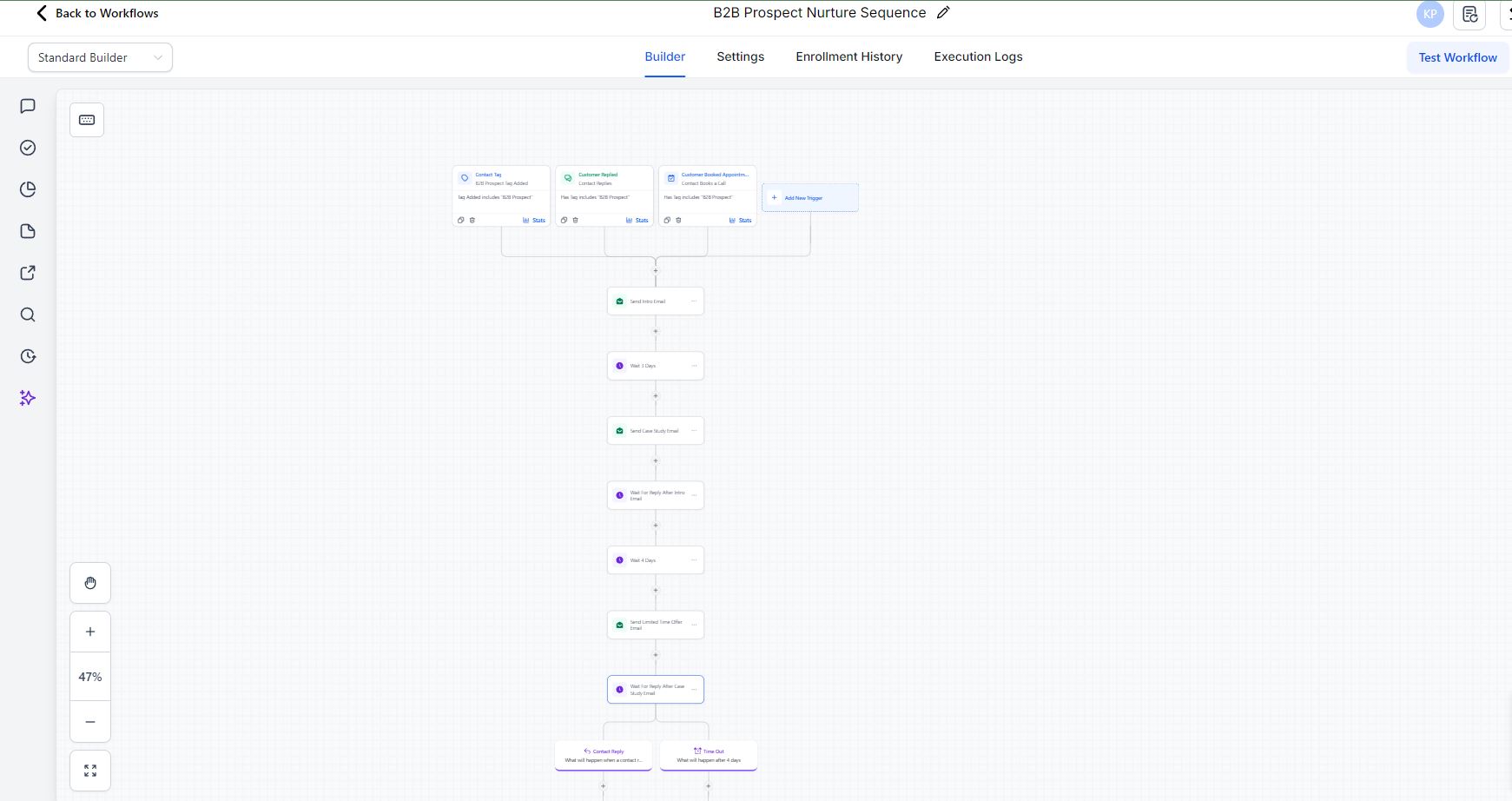Select the Time Out branch node

coord(709,755)
